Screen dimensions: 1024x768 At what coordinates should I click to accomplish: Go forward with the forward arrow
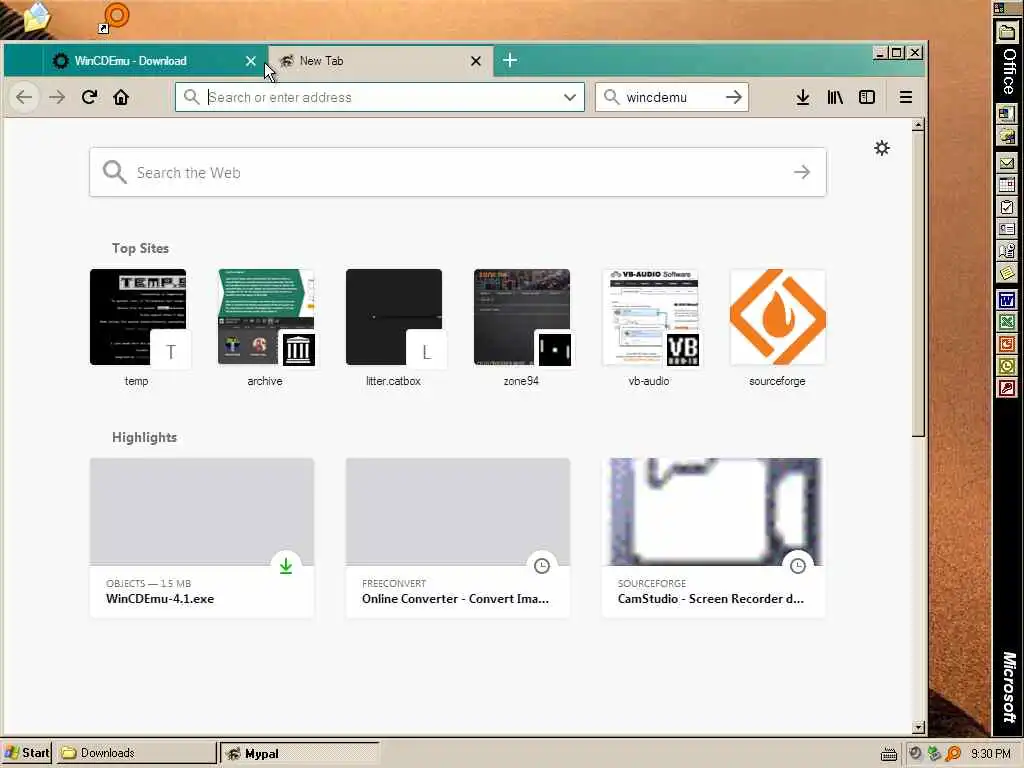click(x=57, y=97)
